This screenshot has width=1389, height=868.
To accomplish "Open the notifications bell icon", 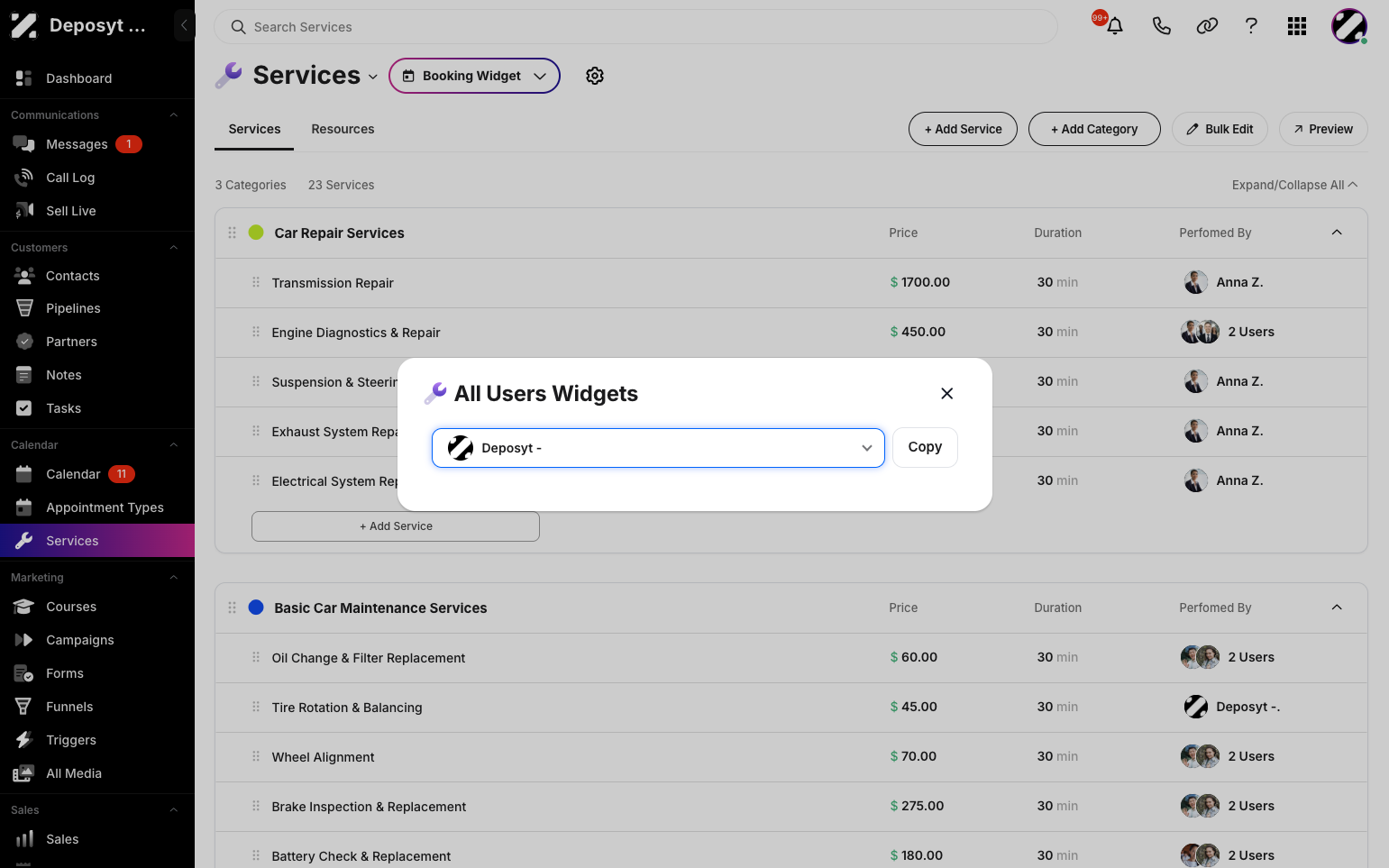I will 1115,26.
